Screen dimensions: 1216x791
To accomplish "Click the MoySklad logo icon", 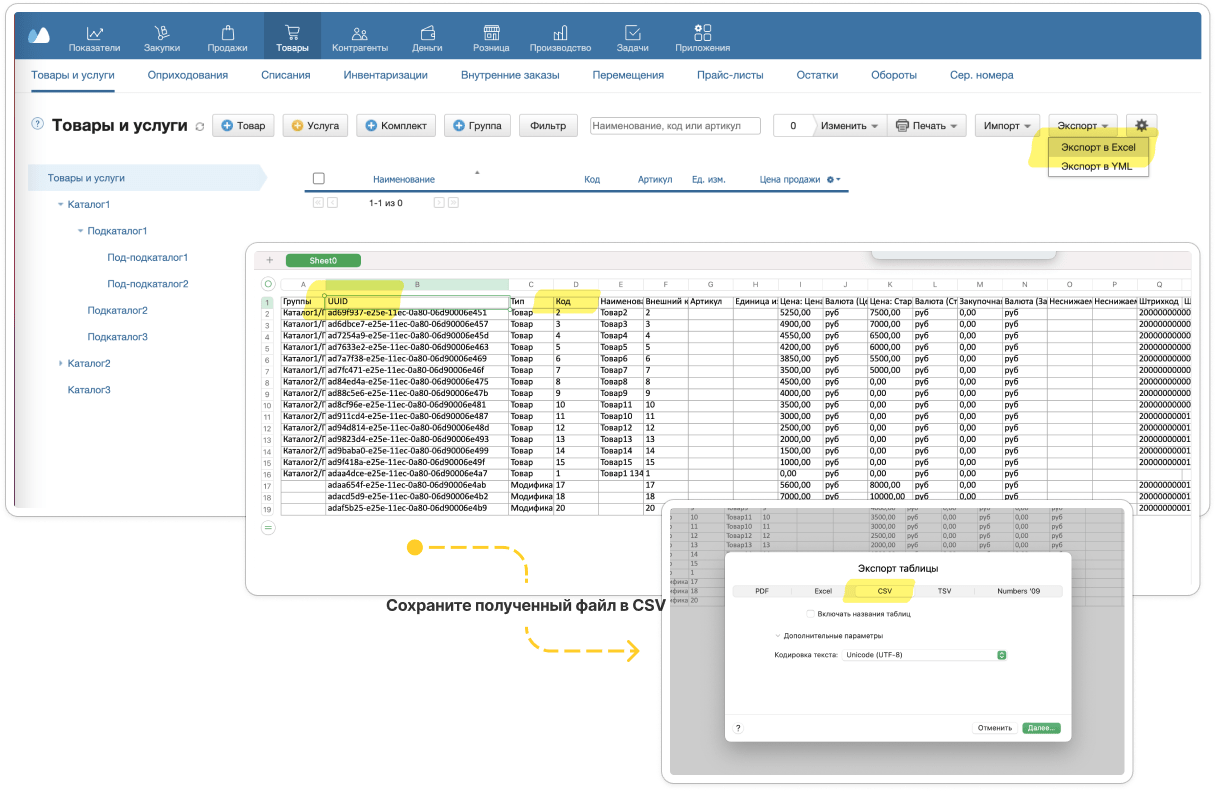I will (x=38, y=36).
